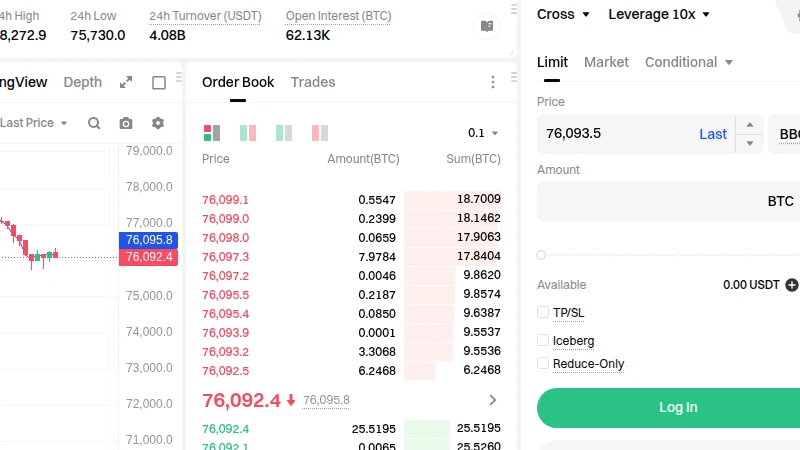Click the Open Interest (BTC) label
Viewport: 800px width, 450px height.
[338, 16]
